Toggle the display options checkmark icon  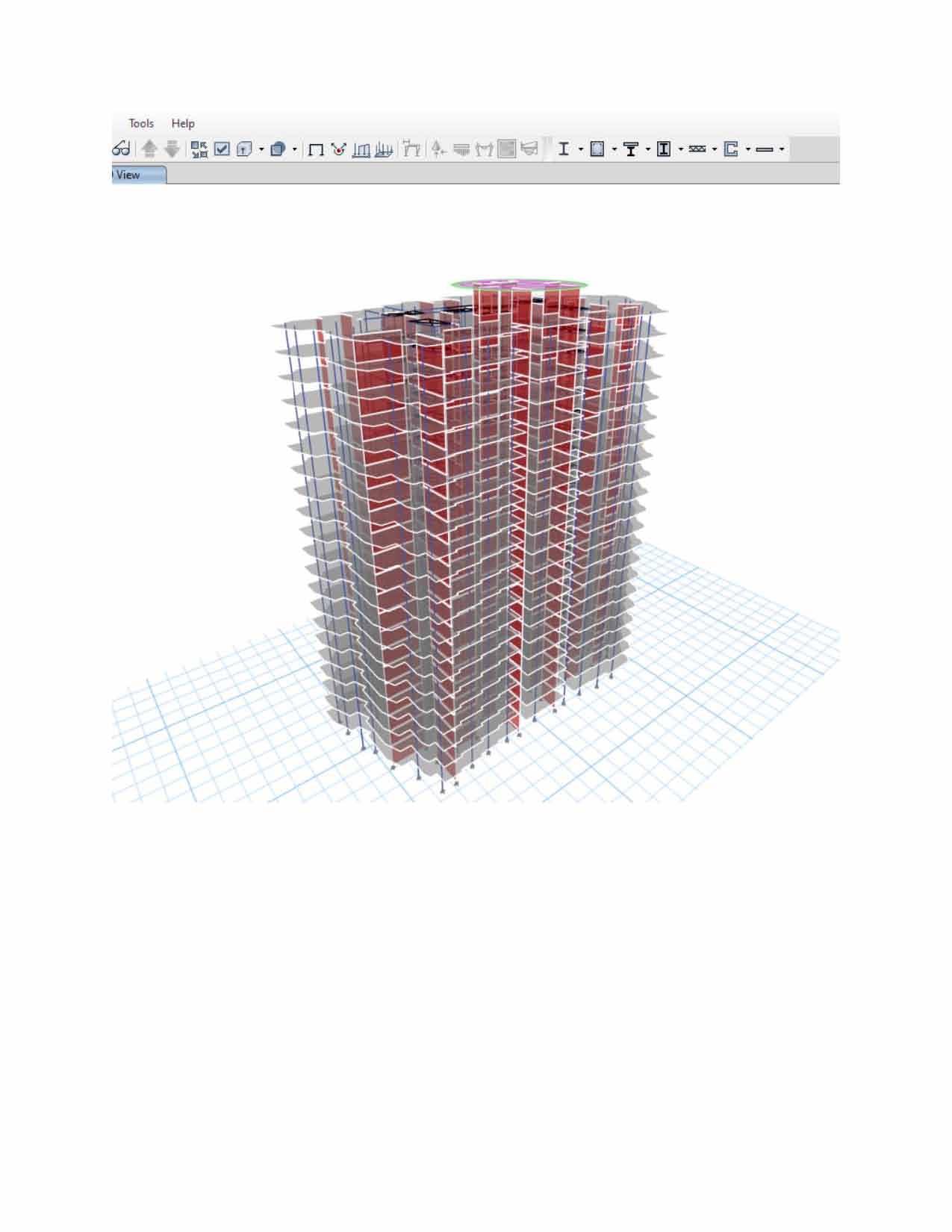point(222,149)
